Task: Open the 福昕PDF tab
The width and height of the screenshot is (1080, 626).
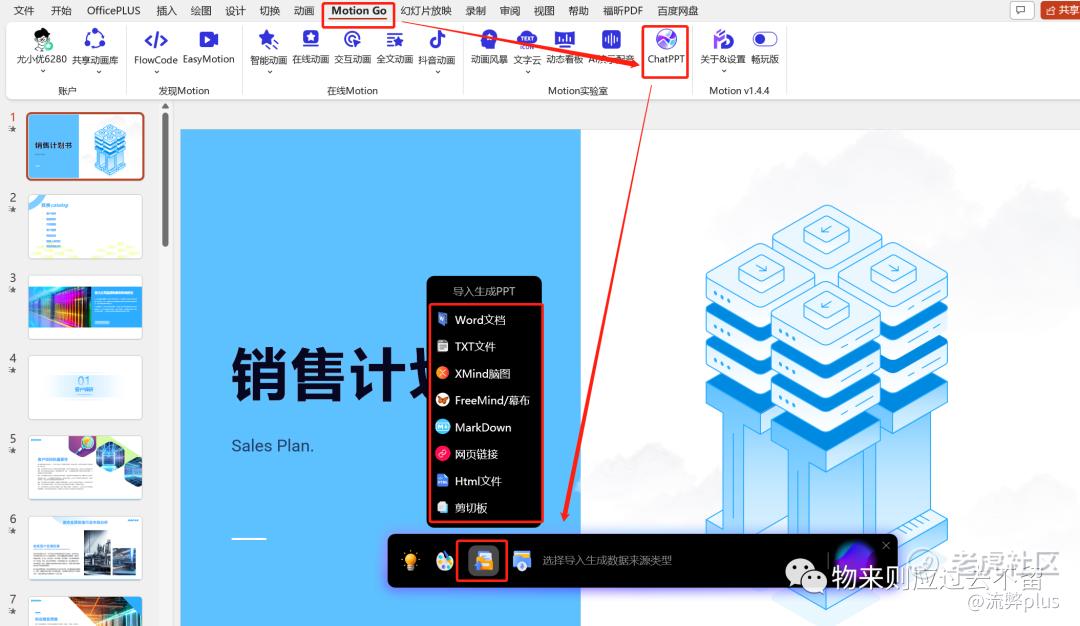Action: [623, 10]
